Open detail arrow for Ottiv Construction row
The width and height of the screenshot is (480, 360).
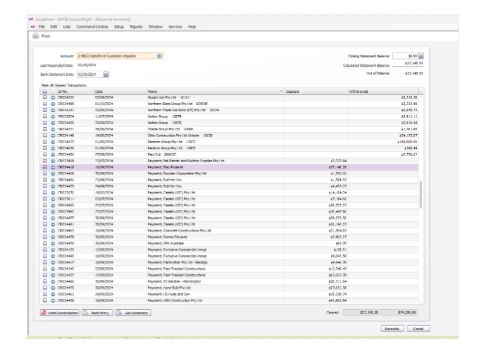(53, 135)
